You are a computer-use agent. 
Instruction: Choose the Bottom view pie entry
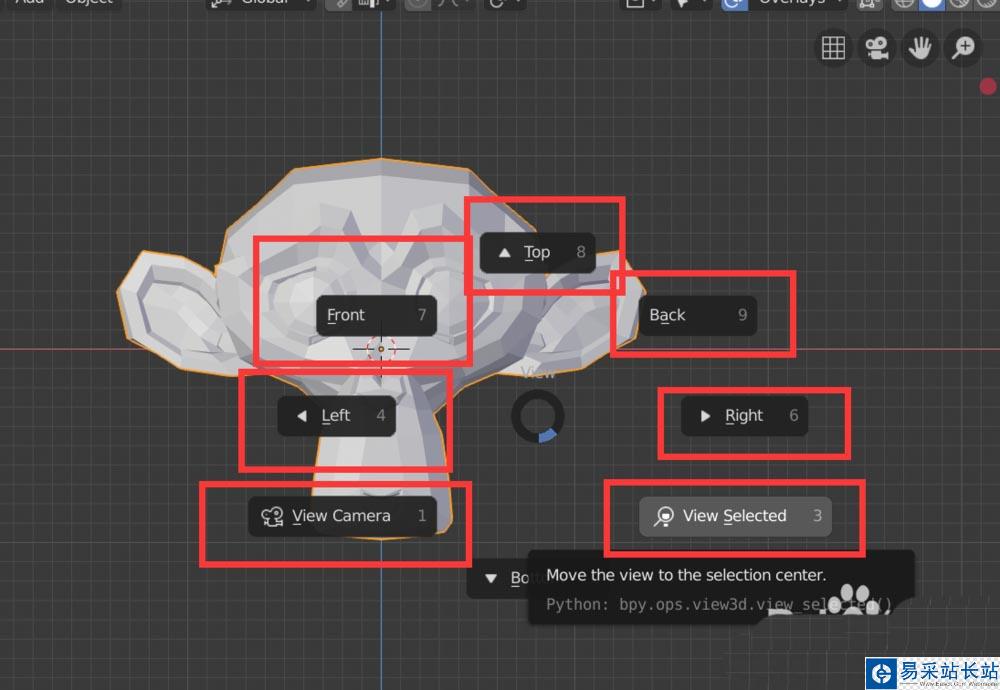point(498,578)
